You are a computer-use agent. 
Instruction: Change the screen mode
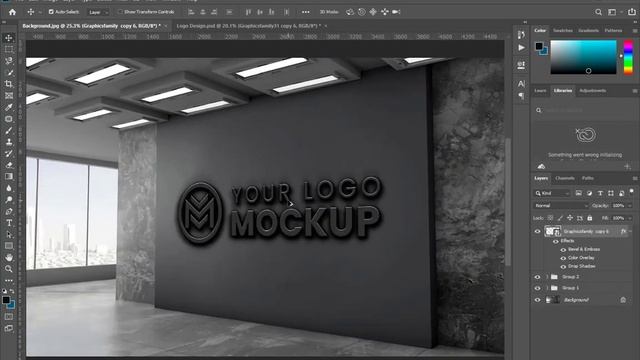(x=9, y=328)
